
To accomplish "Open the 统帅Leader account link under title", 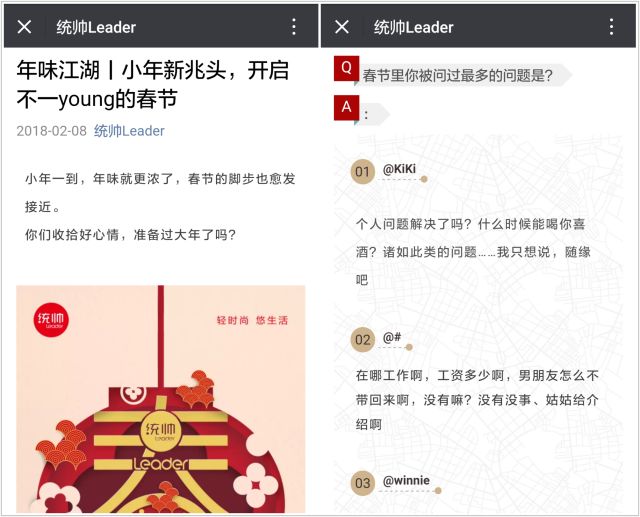I will coord(129,131).
